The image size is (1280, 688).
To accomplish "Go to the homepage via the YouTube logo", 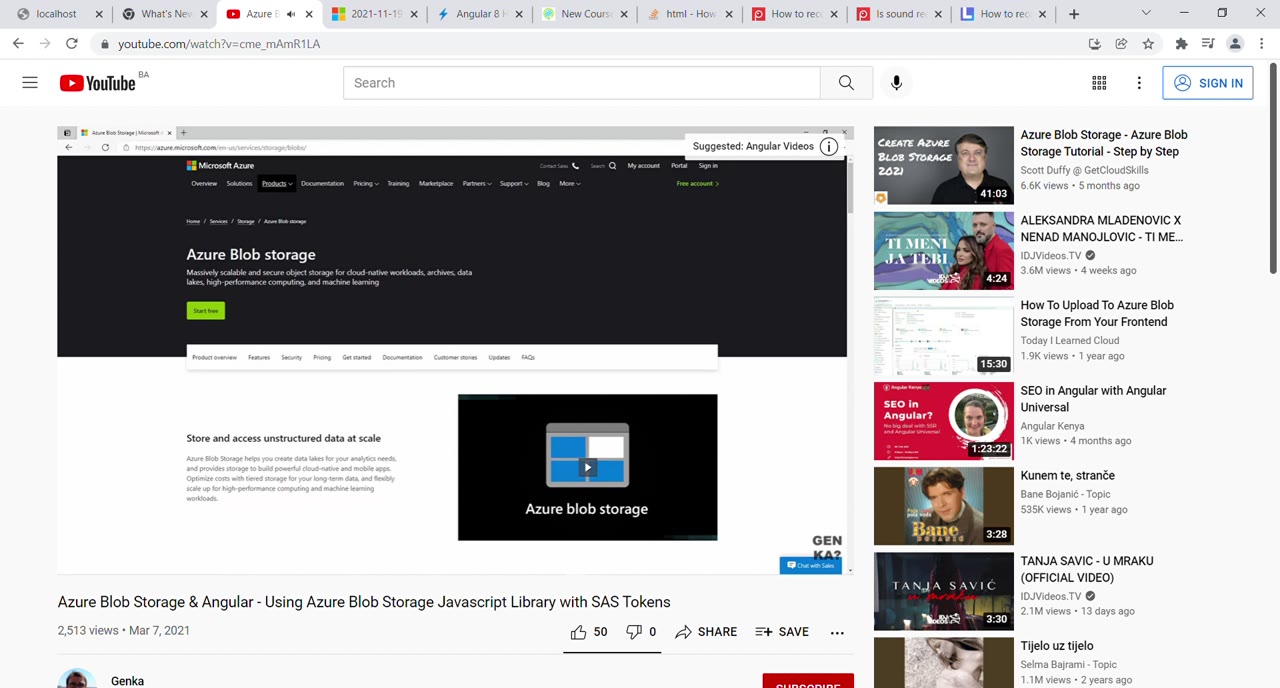I will point(97,83).
